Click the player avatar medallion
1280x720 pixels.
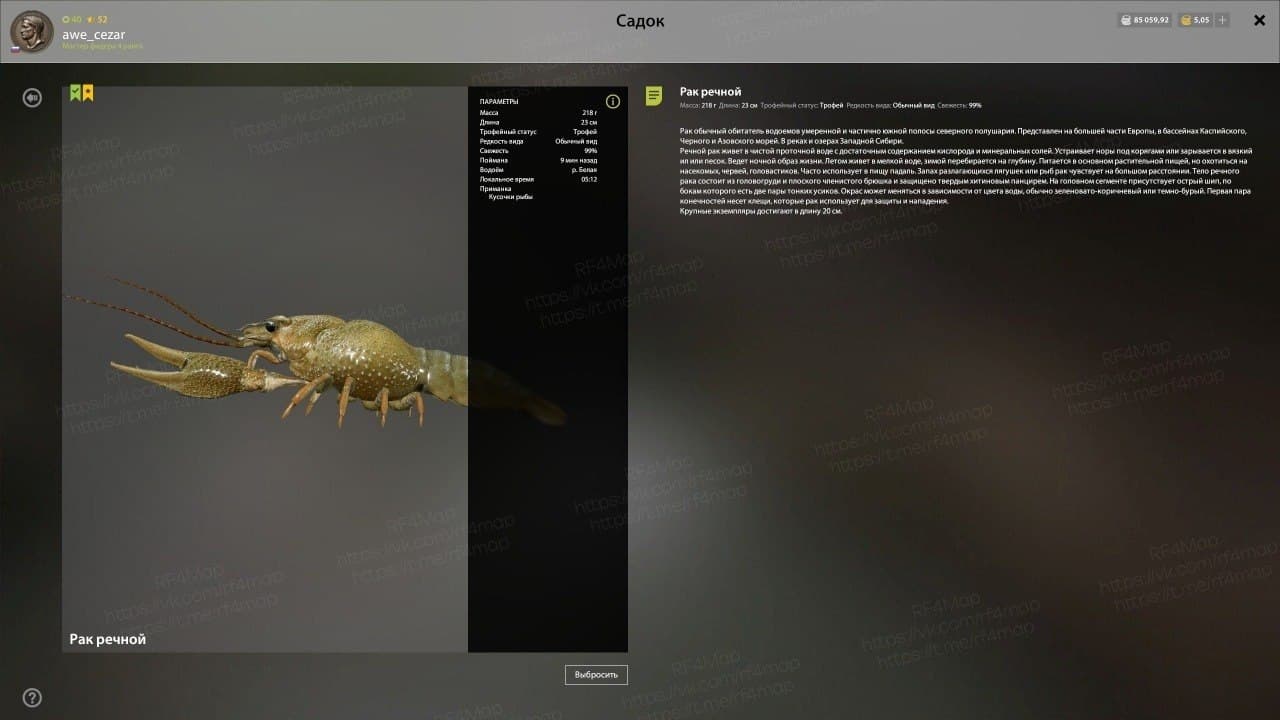(x=32, y=32)
